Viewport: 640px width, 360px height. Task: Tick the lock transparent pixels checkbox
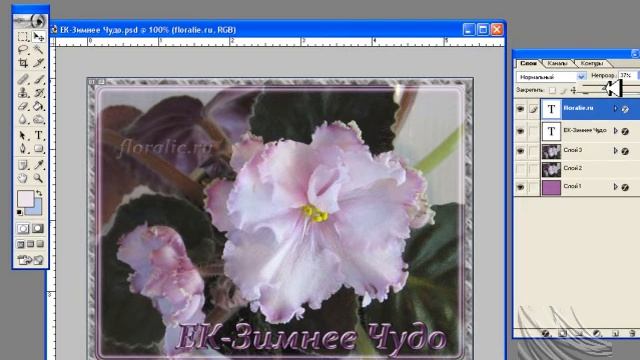pyautogui.click(x=552, y=90)
